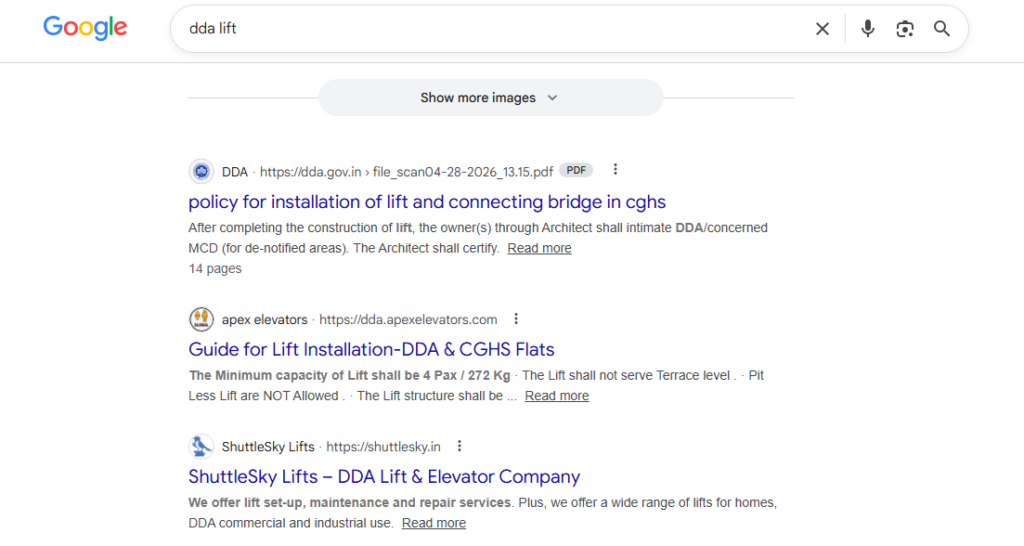Click the 'ShuttleSky Lifts' site name
The image size is (1024, 546).
(x=268, y=447)
